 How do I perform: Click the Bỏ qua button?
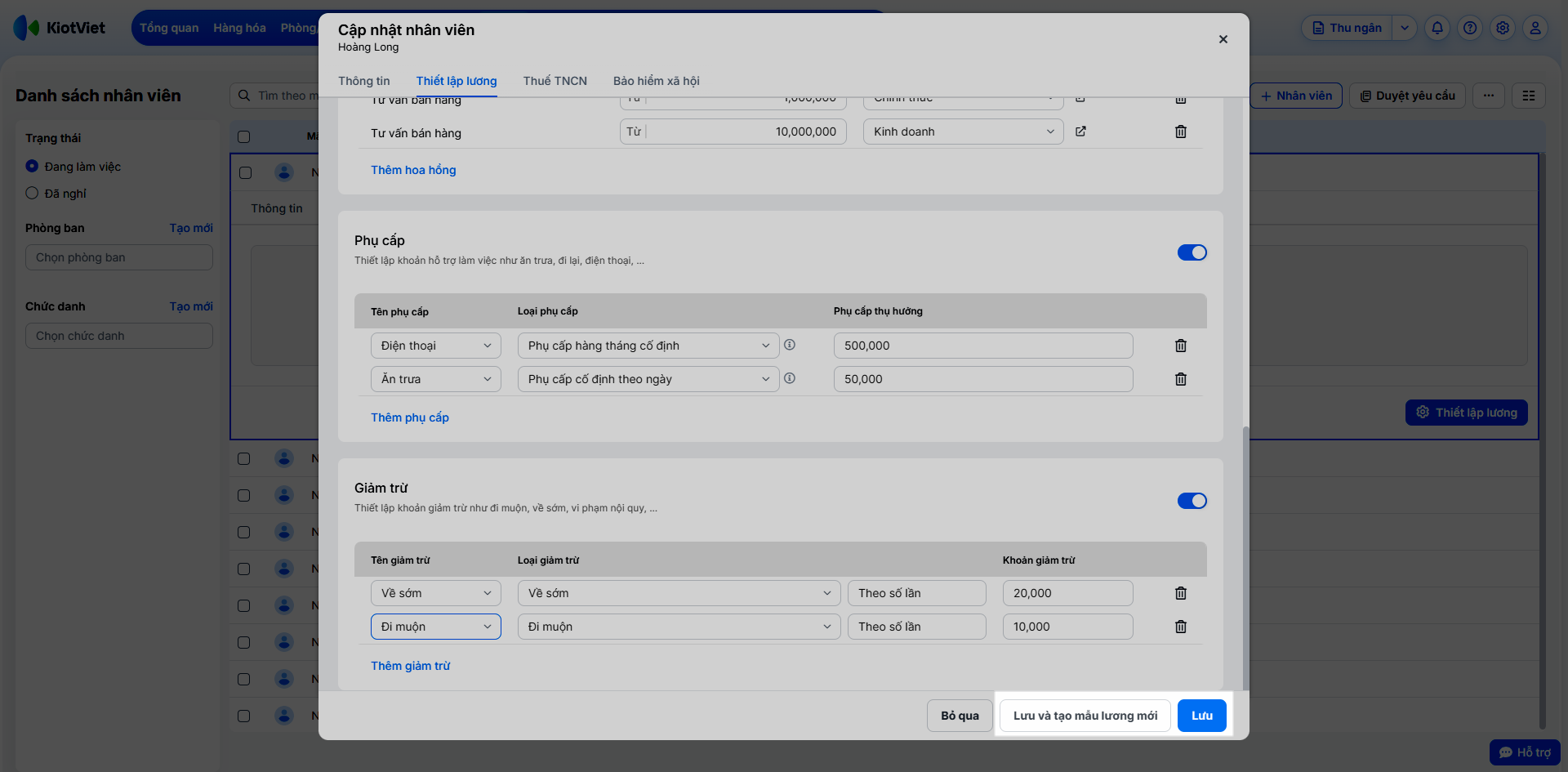pyautogui.click(x=960, y=716)
